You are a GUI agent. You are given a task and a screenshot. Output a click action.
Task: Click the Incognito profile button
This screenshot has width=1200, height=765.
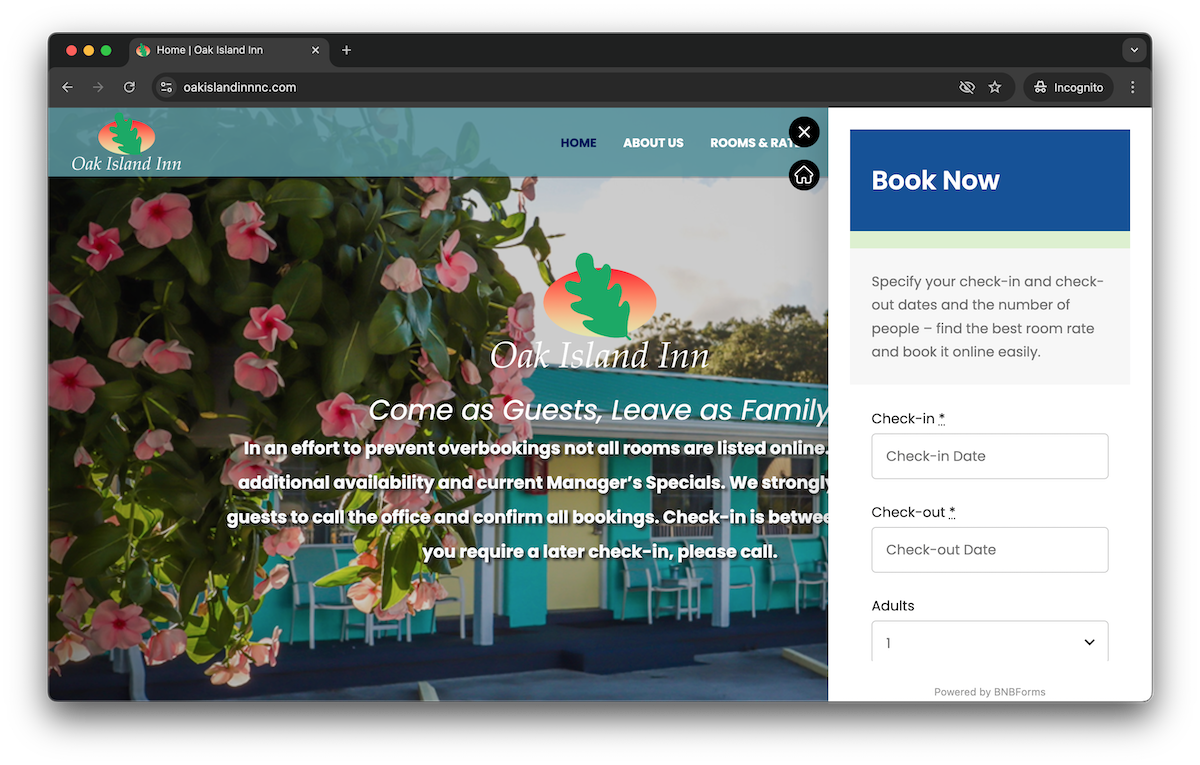(x=1068, y=88)
